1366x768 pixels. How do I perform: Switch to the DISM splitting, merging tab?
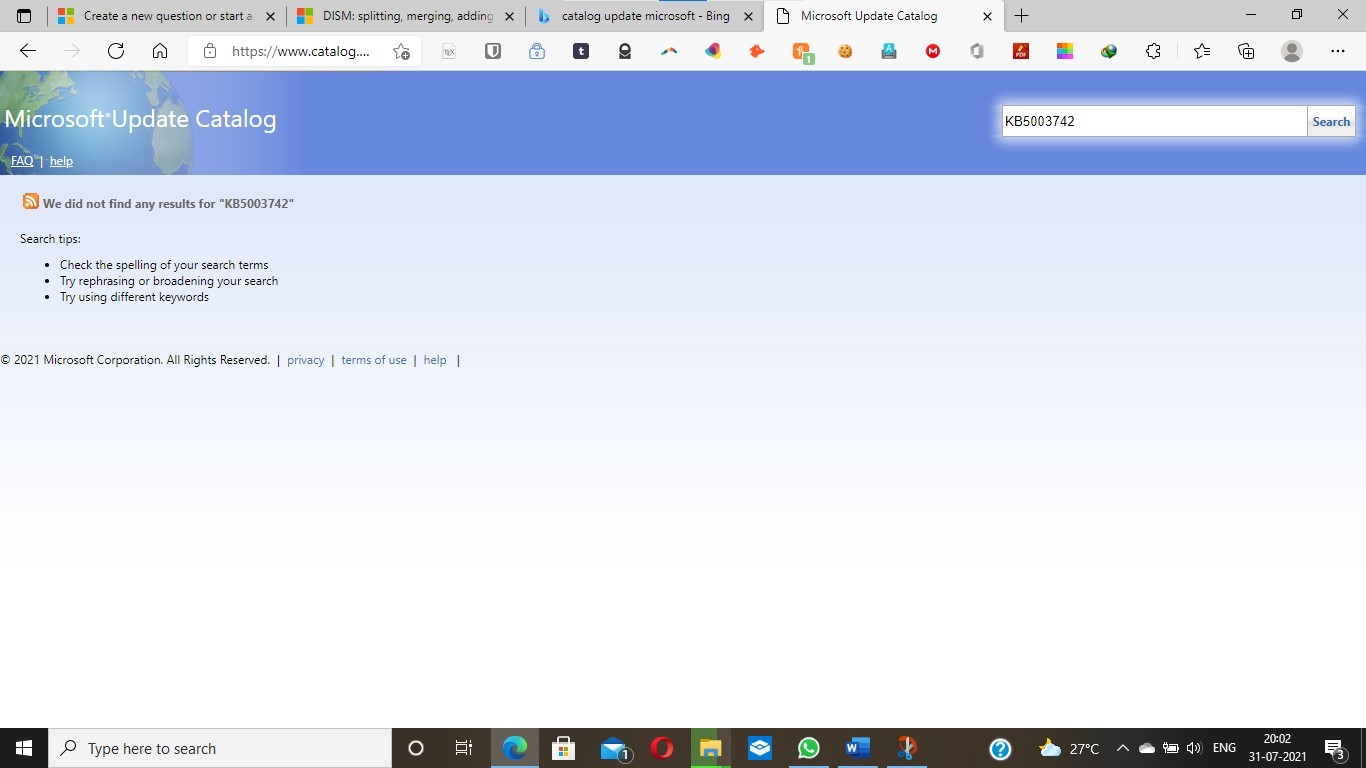(406, 16)
